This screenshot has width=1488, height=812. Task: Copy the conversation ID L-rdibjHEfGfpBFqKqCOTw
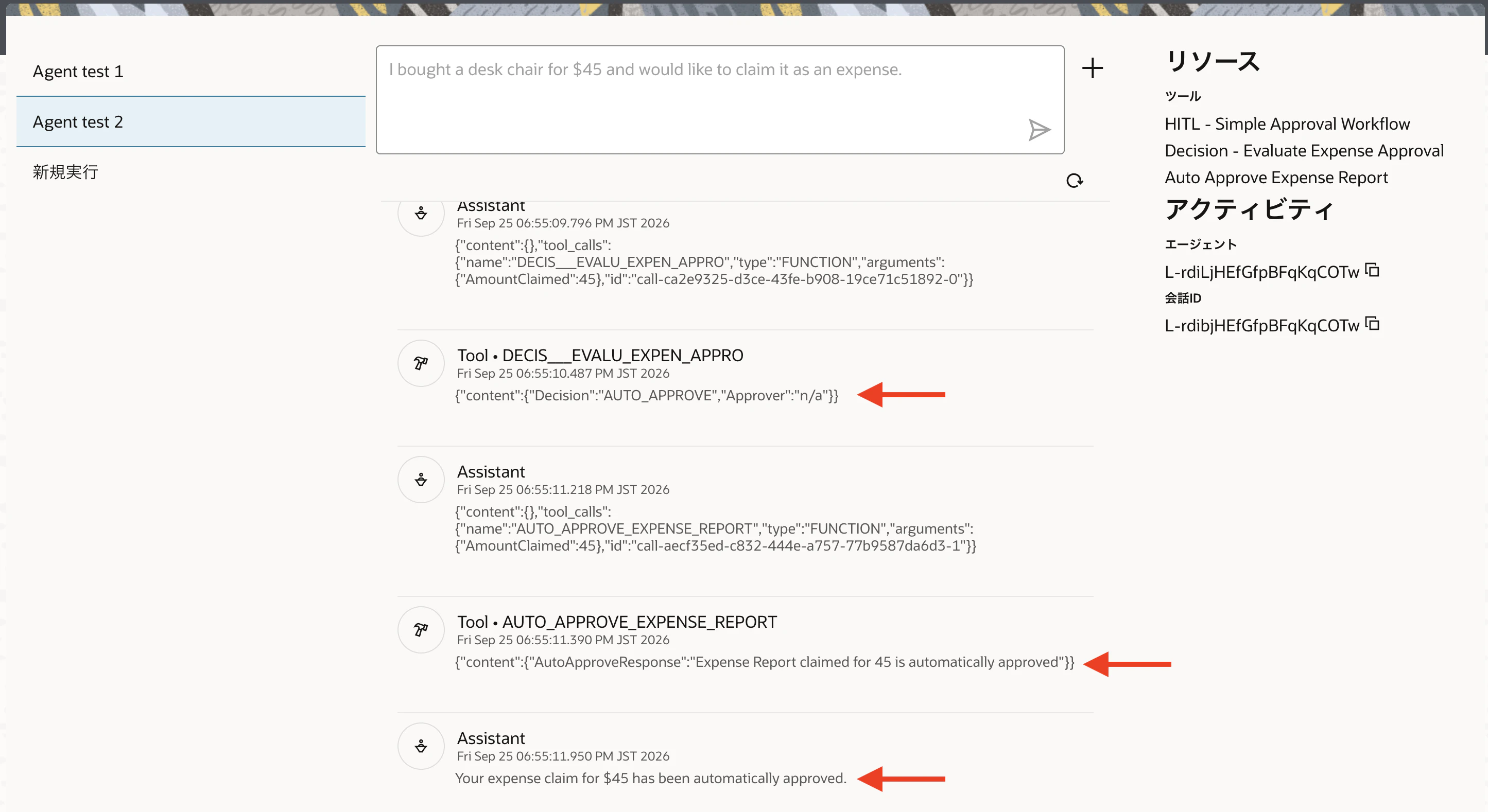pos(1372,324)
